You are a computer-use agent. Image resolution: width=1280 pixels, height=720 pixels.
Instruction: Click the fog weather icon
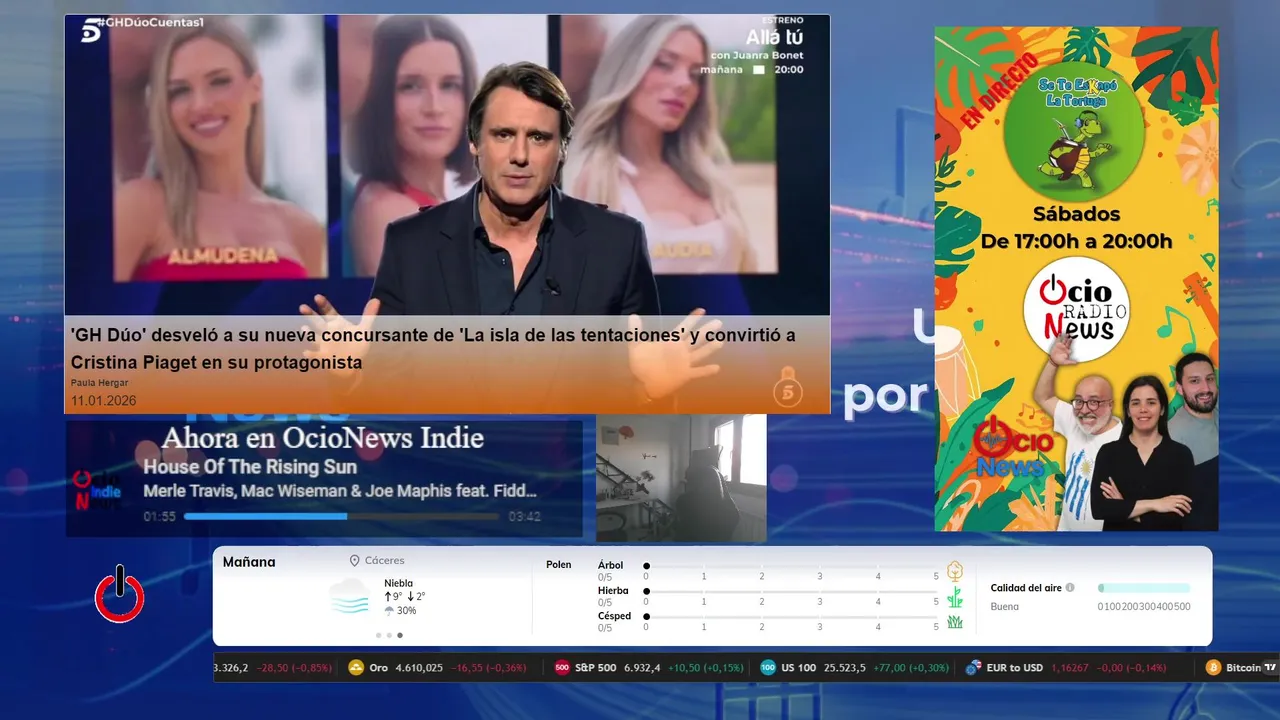[x=349, y=597]
